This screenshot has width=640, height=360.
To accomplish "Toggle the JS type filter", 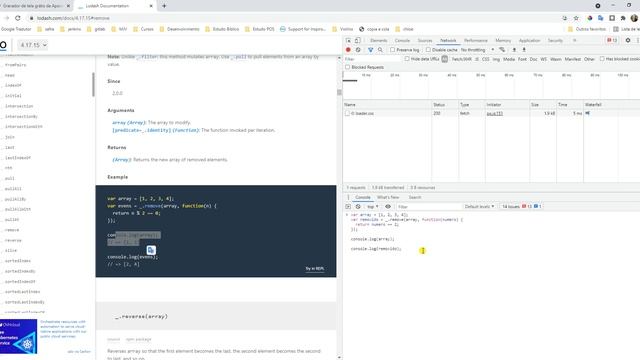I will coord(477,59).
